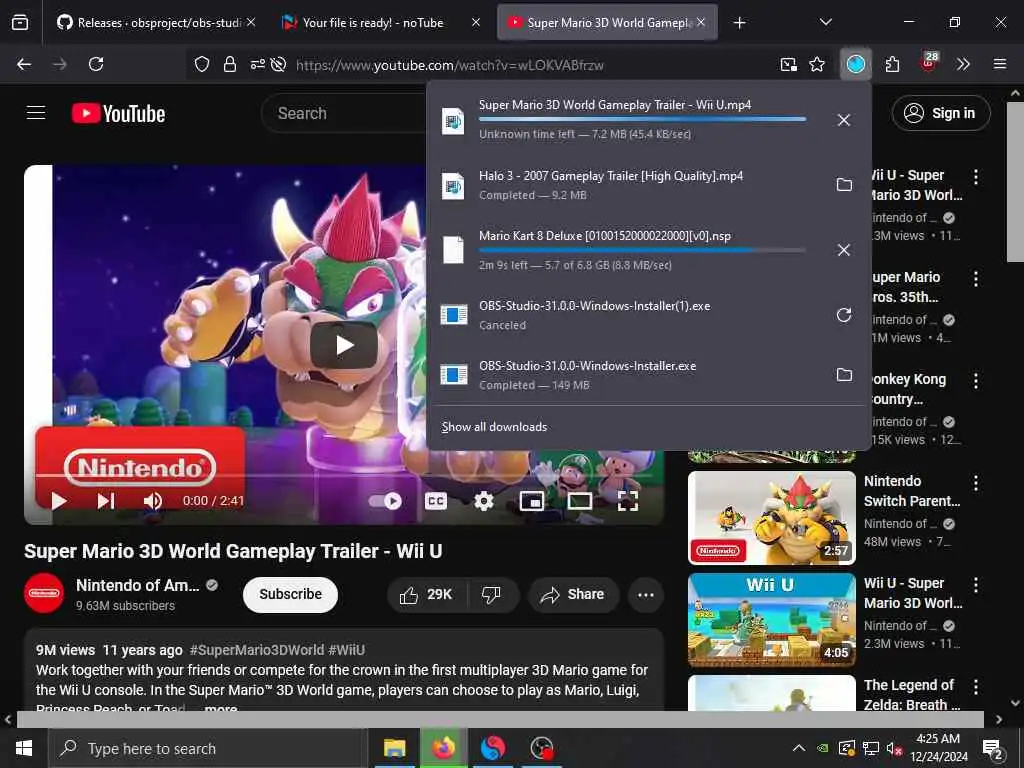Open the Nintendo Switch Parental video thumbnail
This screenshot has height=768, width=1024.
point(772,518)
